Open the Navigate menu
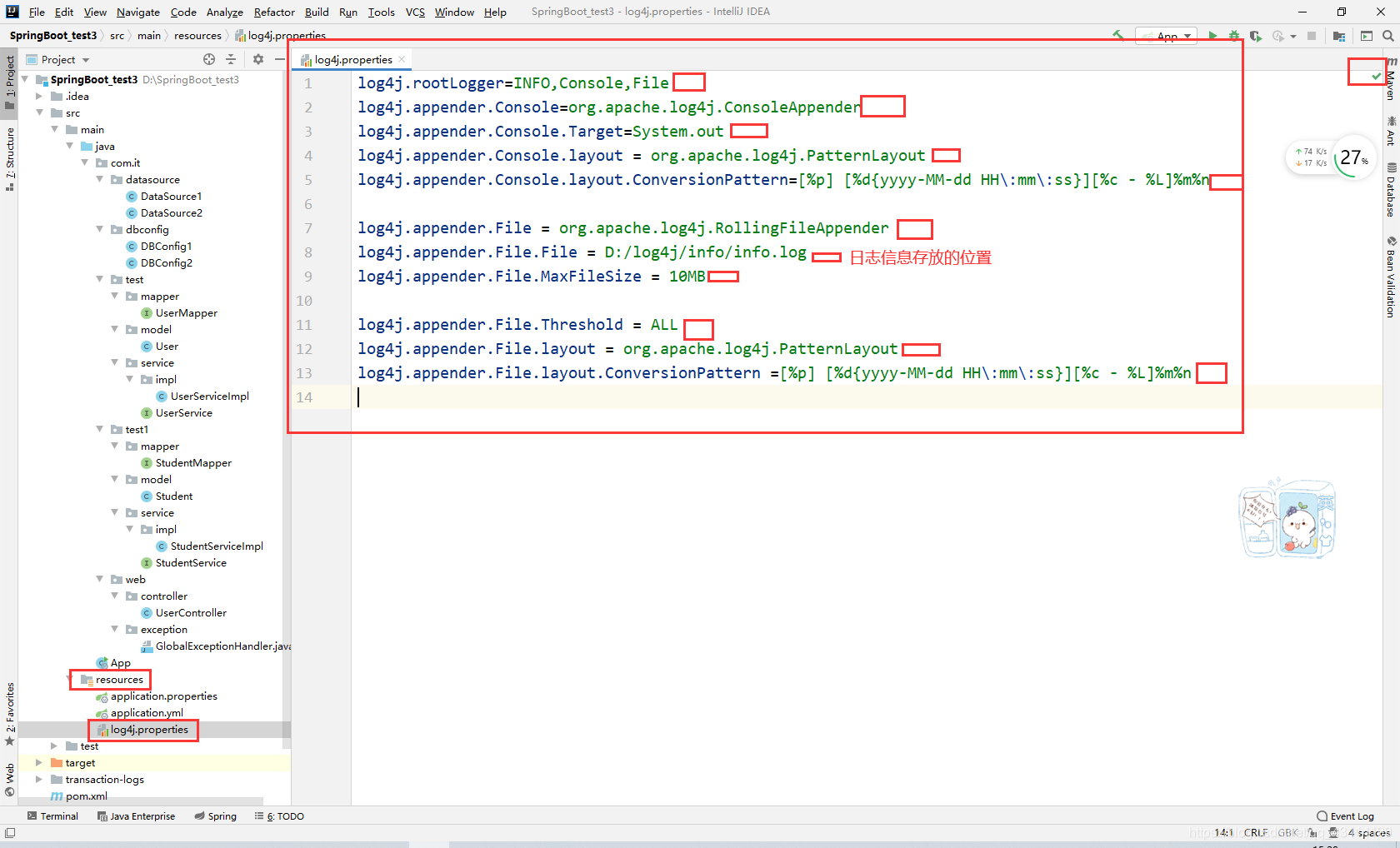This screenshot has height=848, width=1400. (138, 12)
